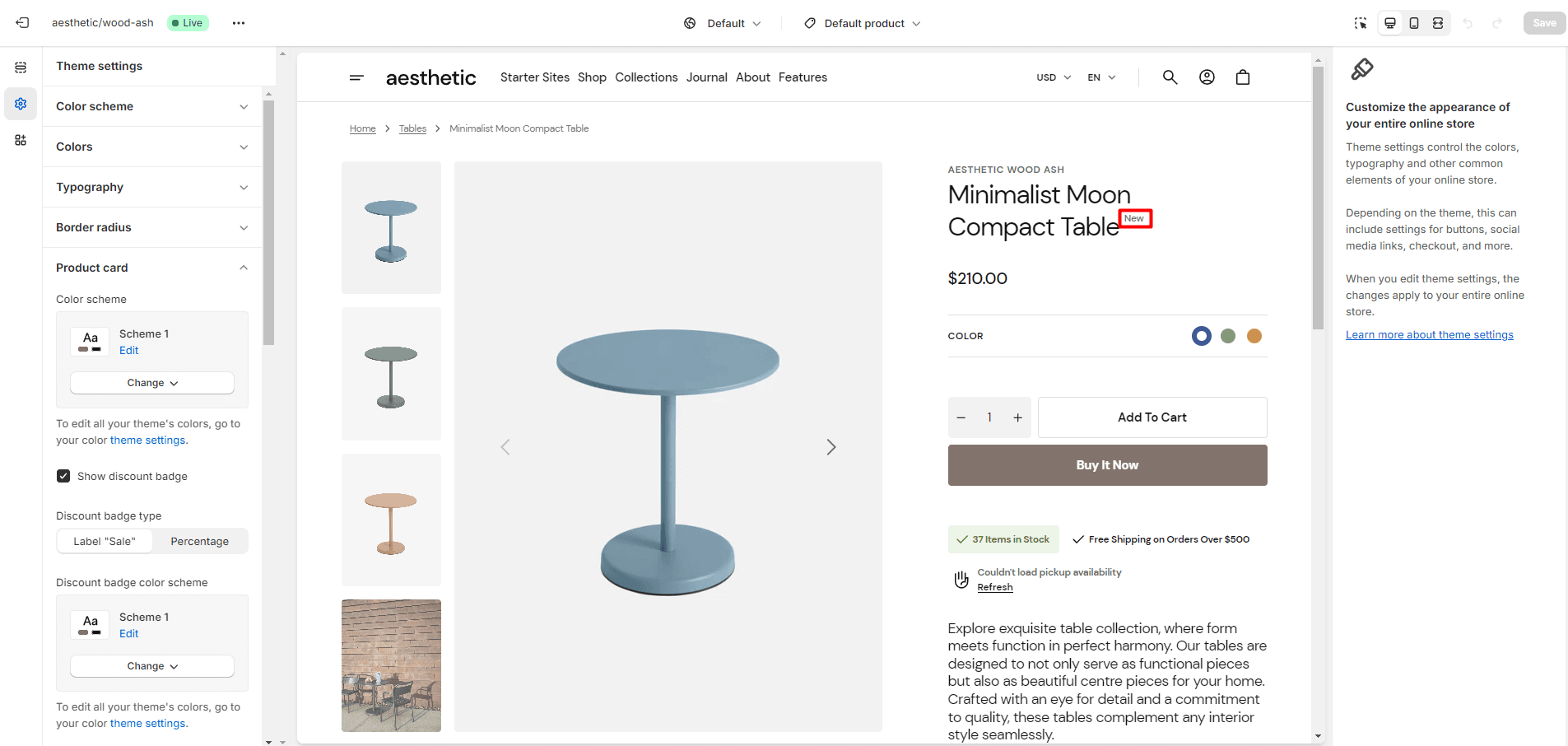Image resolution: width=1568 pixels, height=746 pixels.
Task: Click the Add To Cart button
Action: coord(1152,417)
